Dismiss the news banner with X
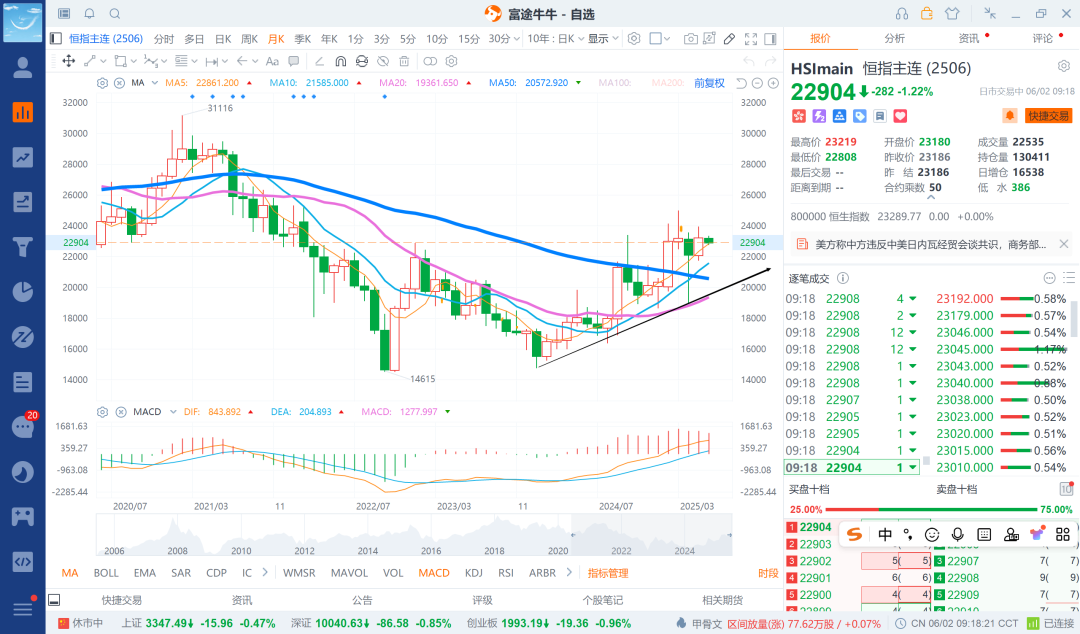1080x634 pixels. pos(1063,244)
